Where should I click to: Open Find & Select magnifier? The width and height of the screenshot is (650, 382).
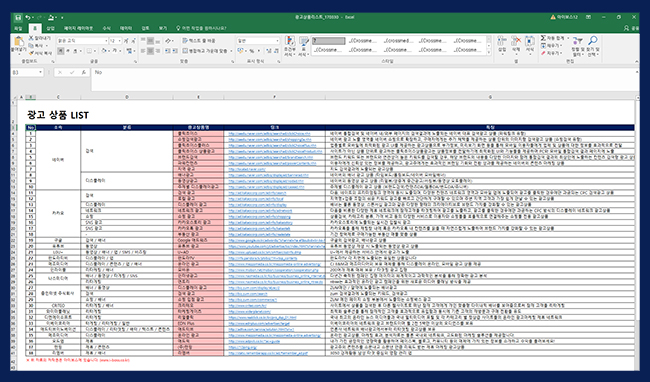(x=593, y=41)
